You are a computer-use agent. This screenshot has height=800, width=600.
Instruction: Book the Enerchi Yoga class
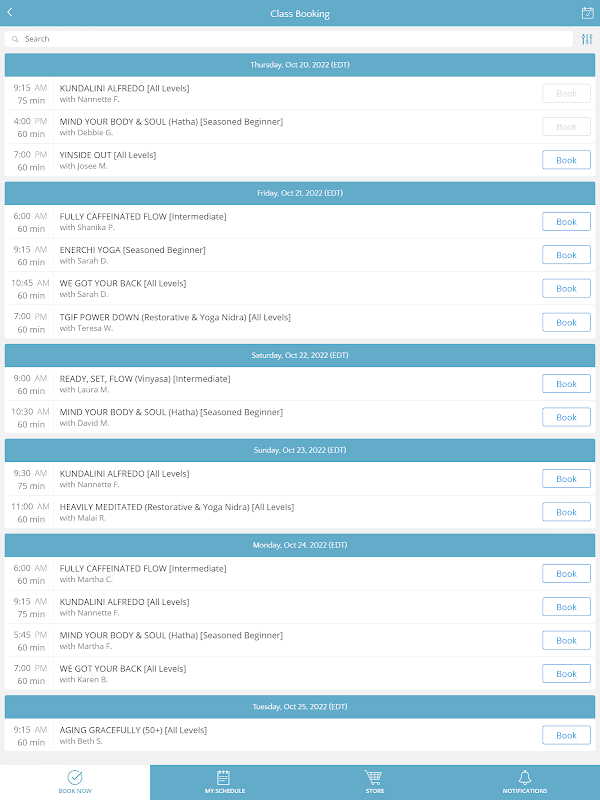(566, 255)
